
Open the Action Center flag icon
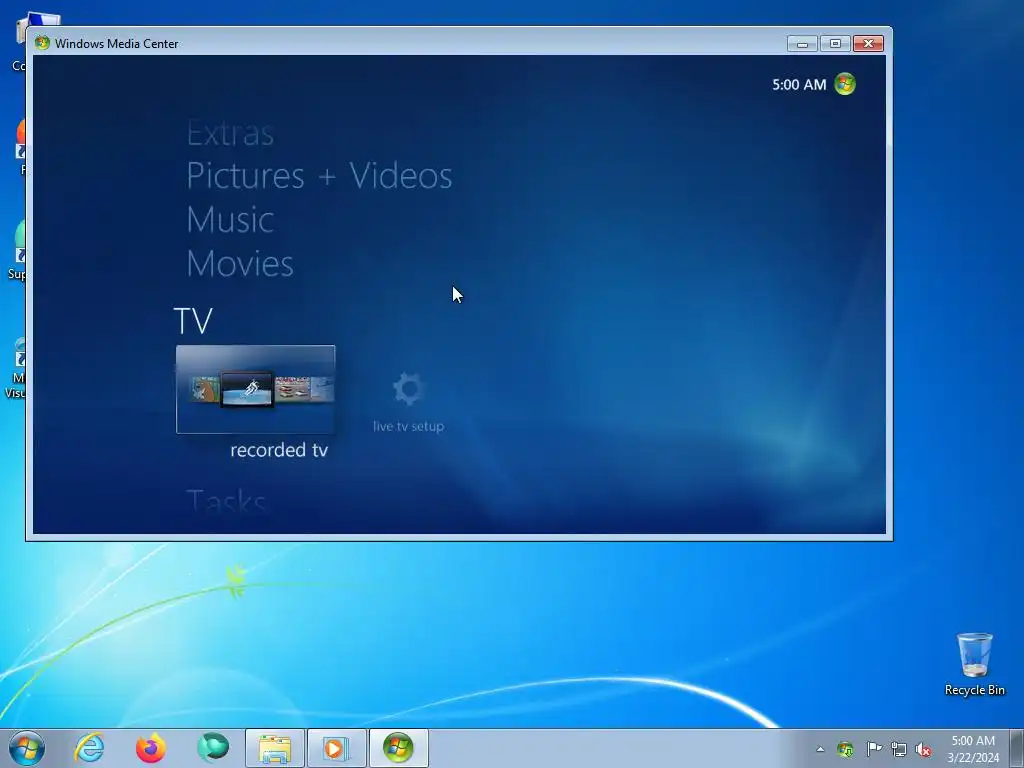pos(873,749)
